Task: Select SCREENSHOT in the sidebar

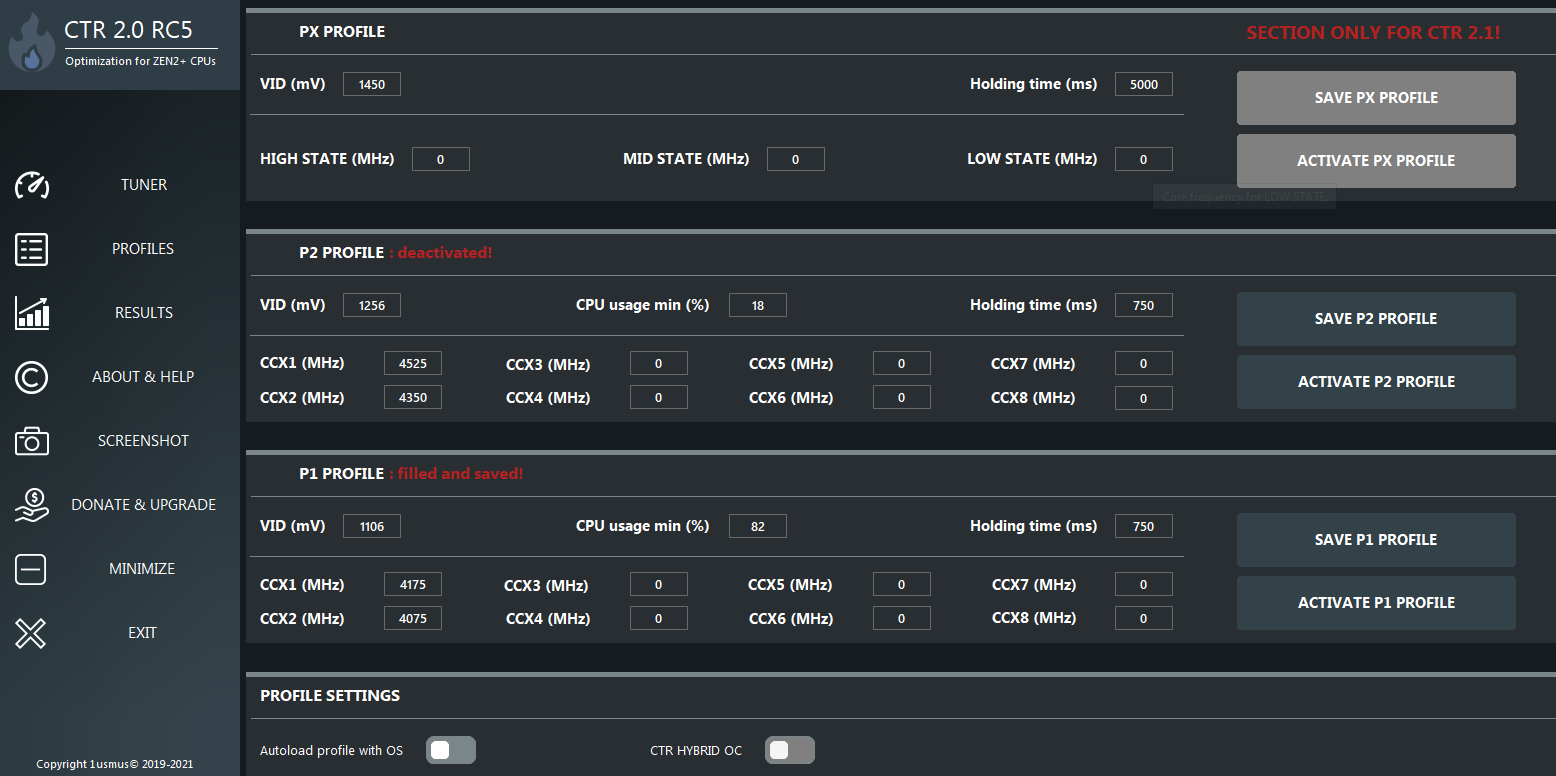Action: coord(143,441)
